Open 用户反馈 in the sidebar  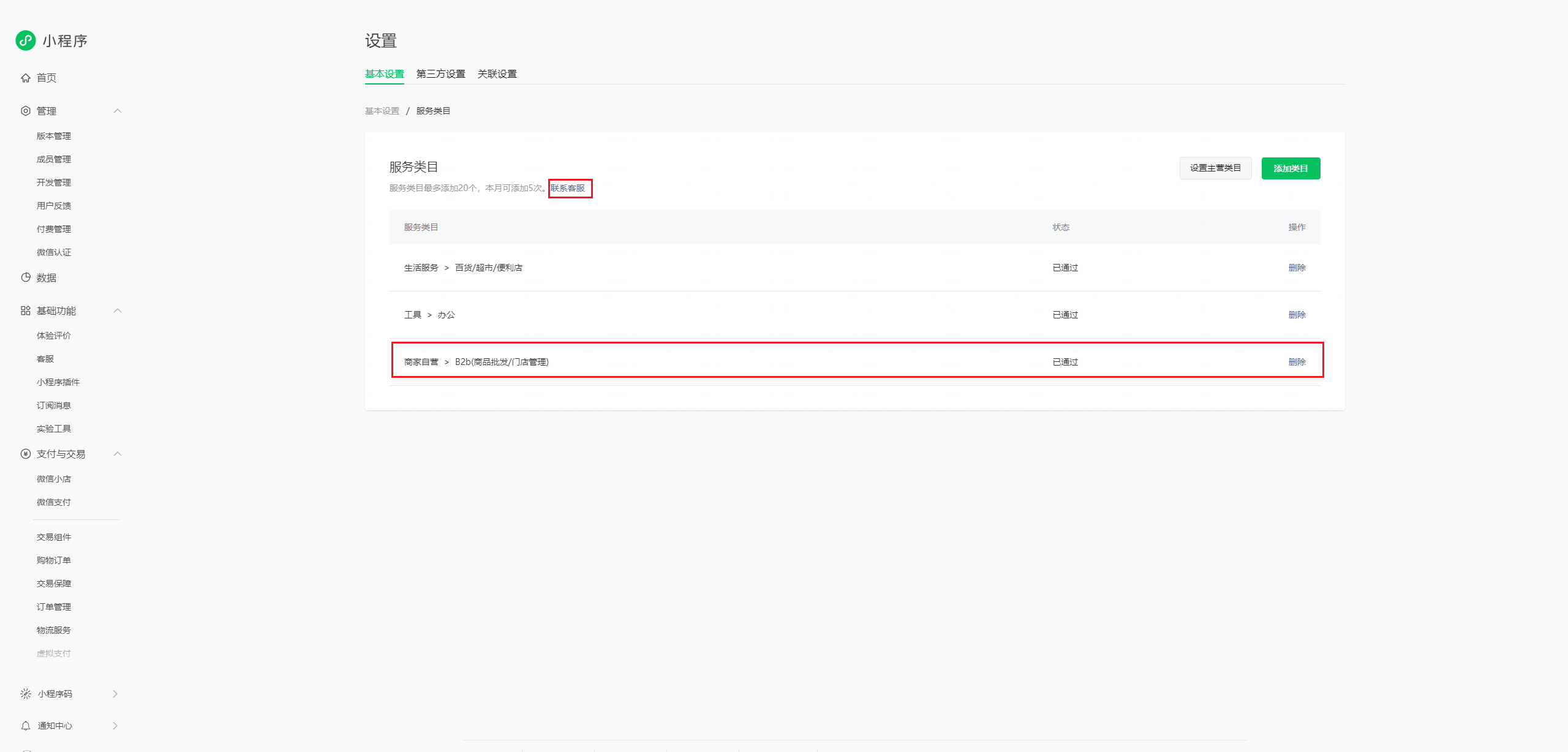pyautogui.click(x=54, y=206)
